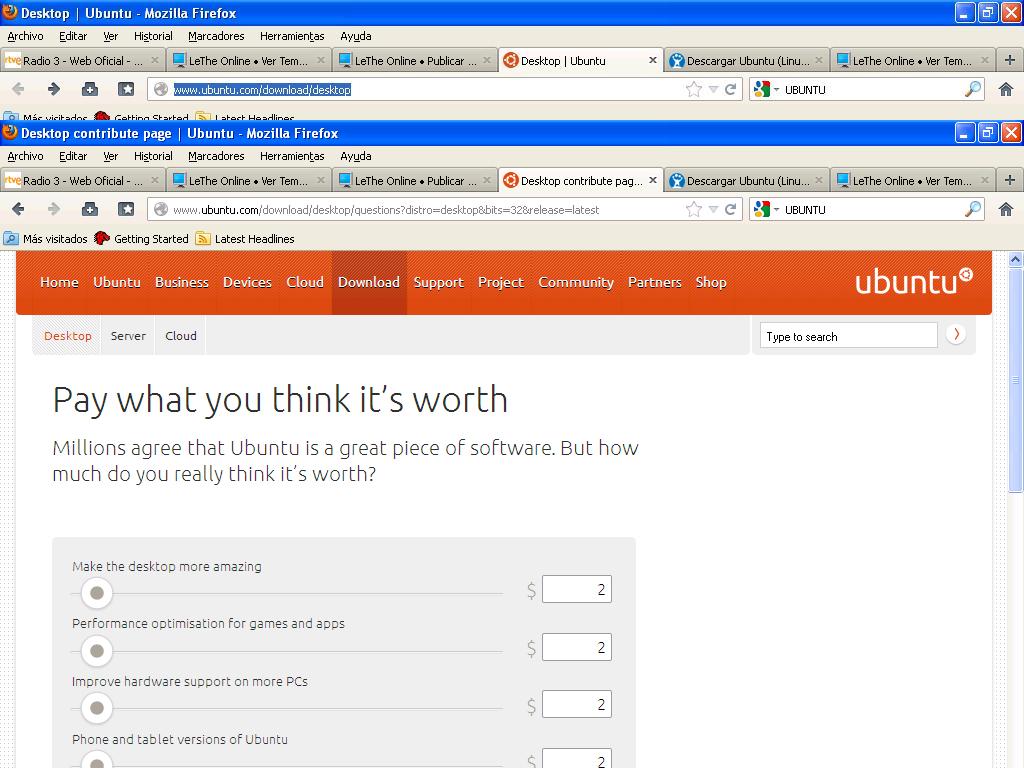Switch to Radio 3 tab in contribute page window
1024x768 pixels.
pos(82,180)
